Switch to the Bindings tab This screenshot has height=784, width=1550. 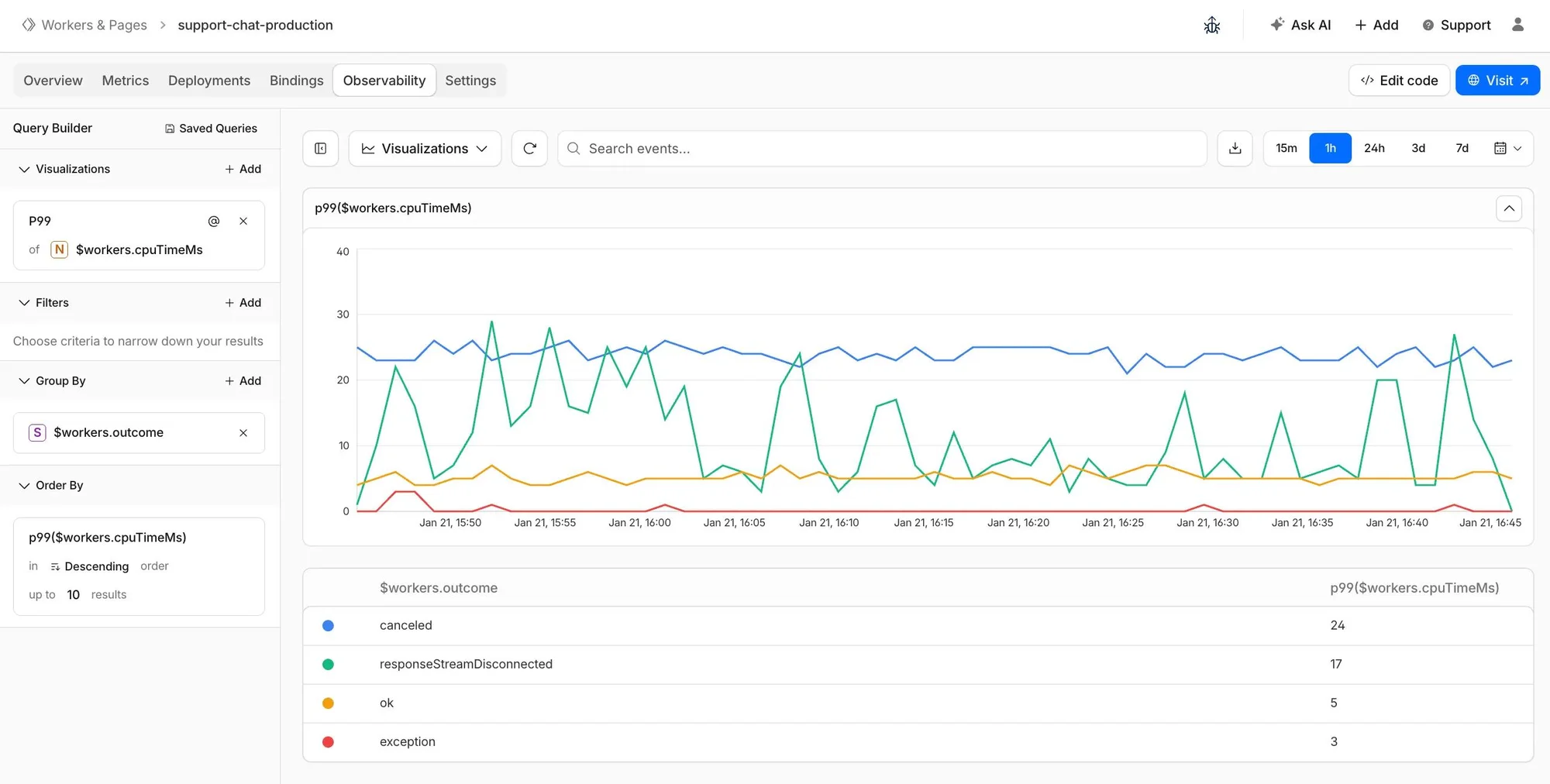pyautogui.click(x=297, y=81)
